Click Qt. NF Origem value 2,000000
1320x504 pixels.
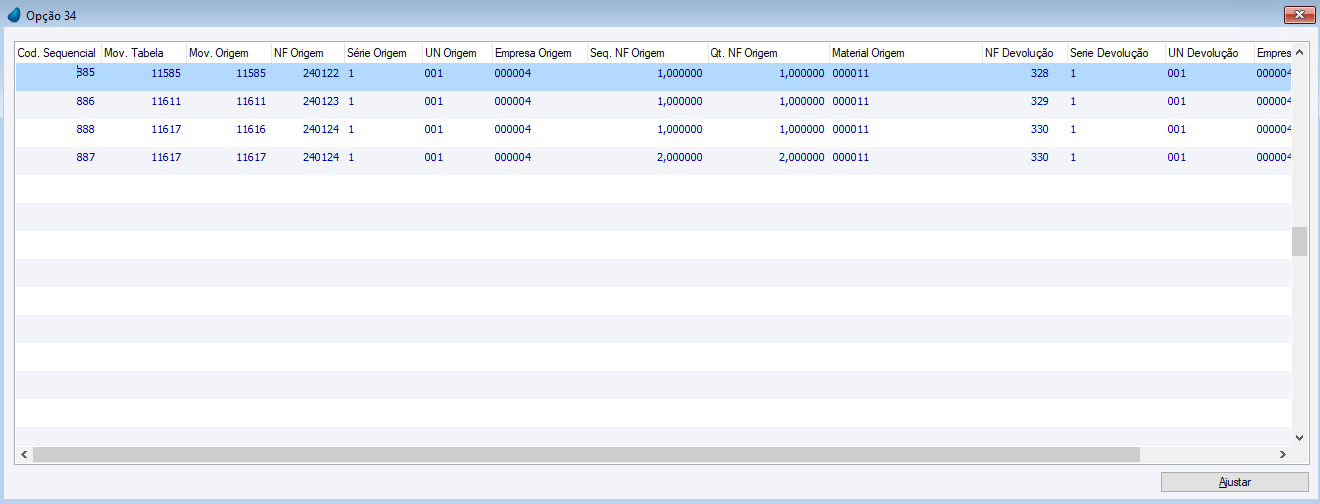pos(801,157)
